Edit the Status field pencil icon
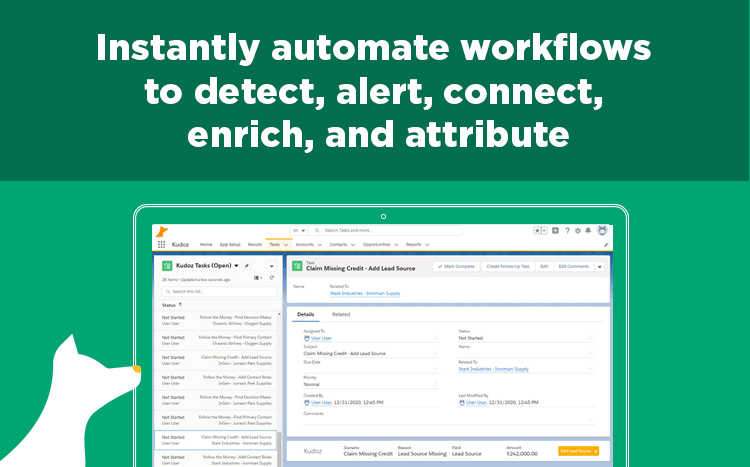The width and height of the screenshot is (750, 467). coord(590,338)
